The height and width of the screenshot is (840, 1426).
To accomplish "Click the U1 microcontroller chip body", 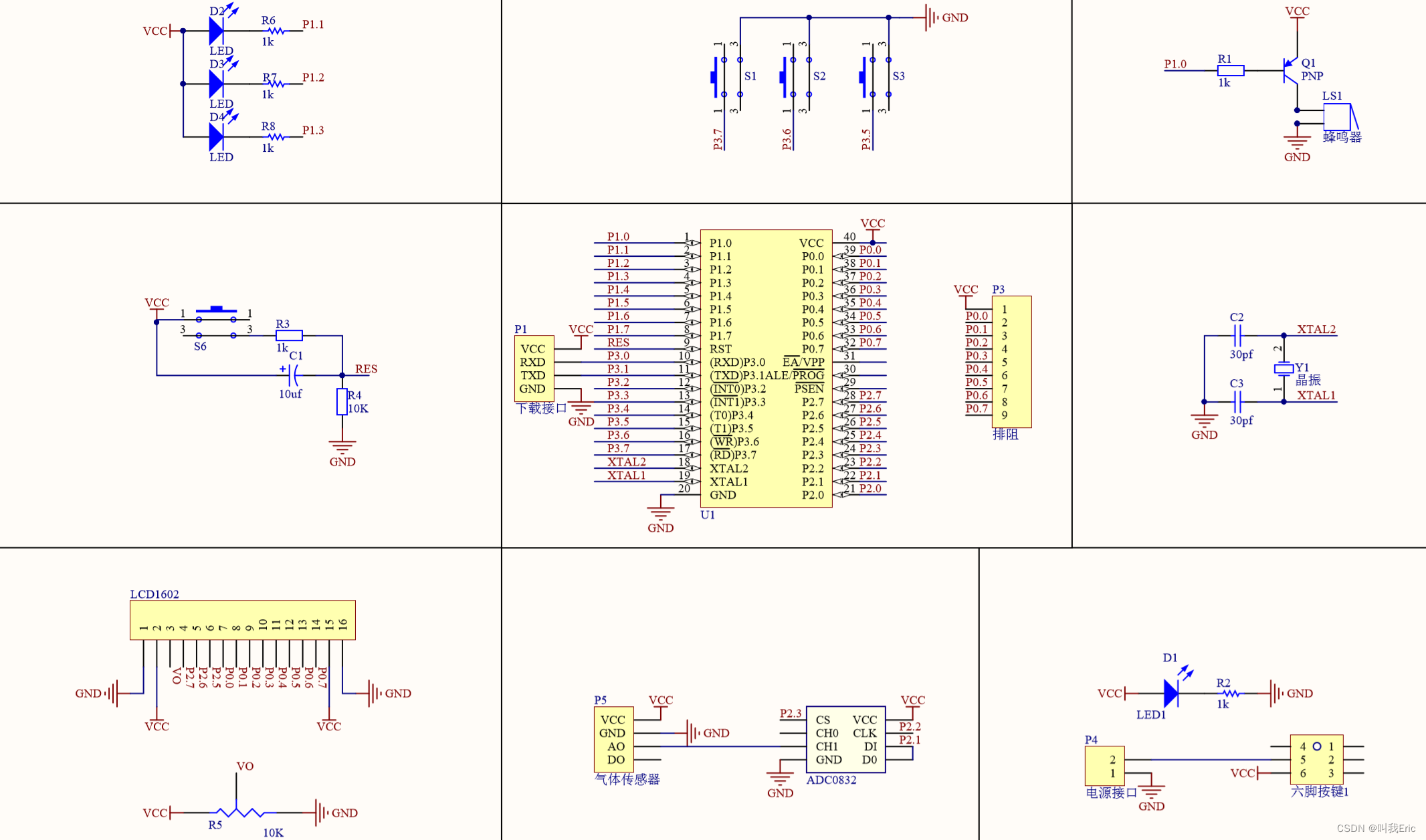I will (x=766, y=369).
